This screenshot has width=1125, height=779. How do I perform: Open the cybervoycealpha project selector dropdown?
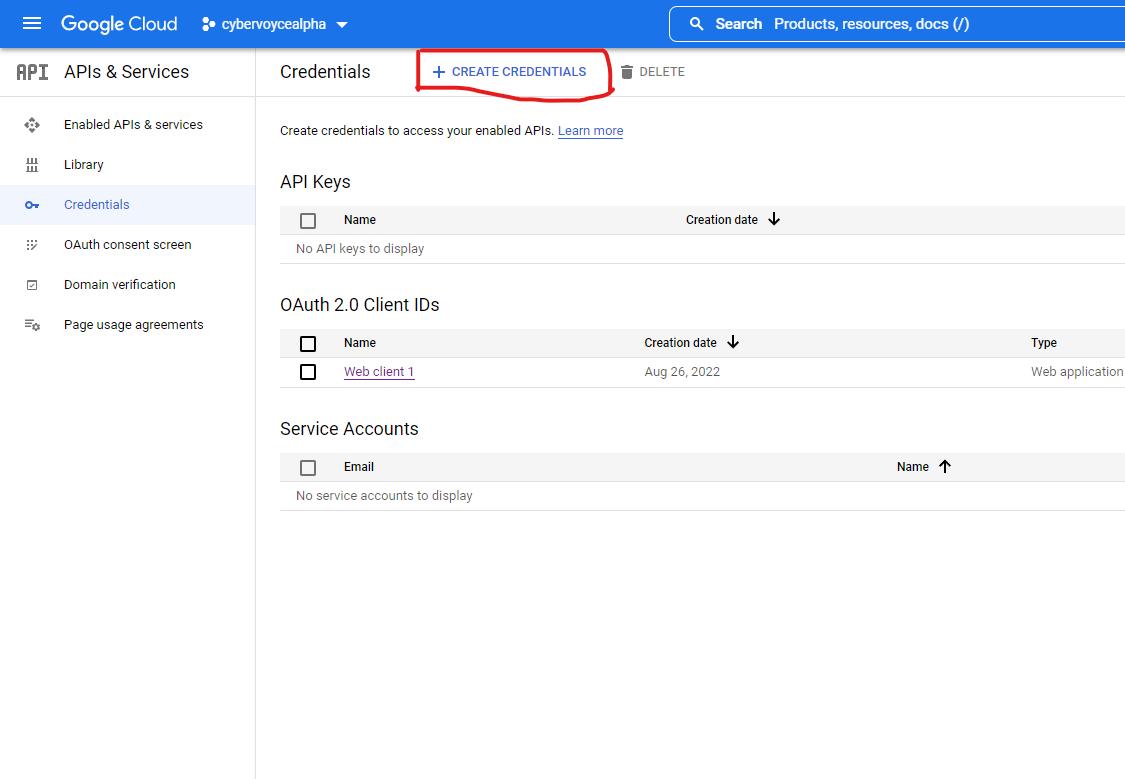click(x=275, y=24)
